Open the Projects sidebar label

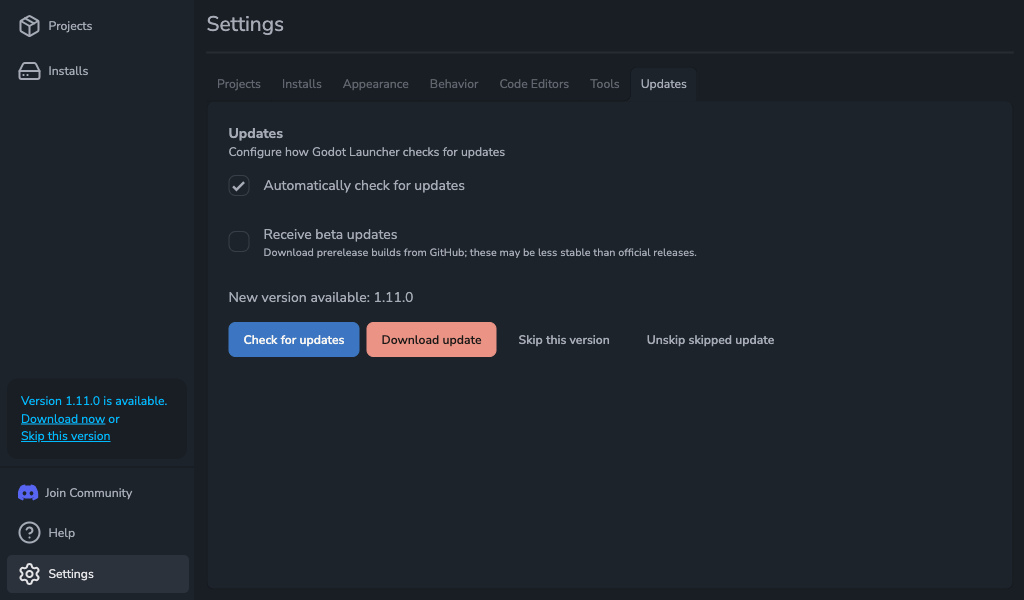pyautogui.click(x=70, y=26)
